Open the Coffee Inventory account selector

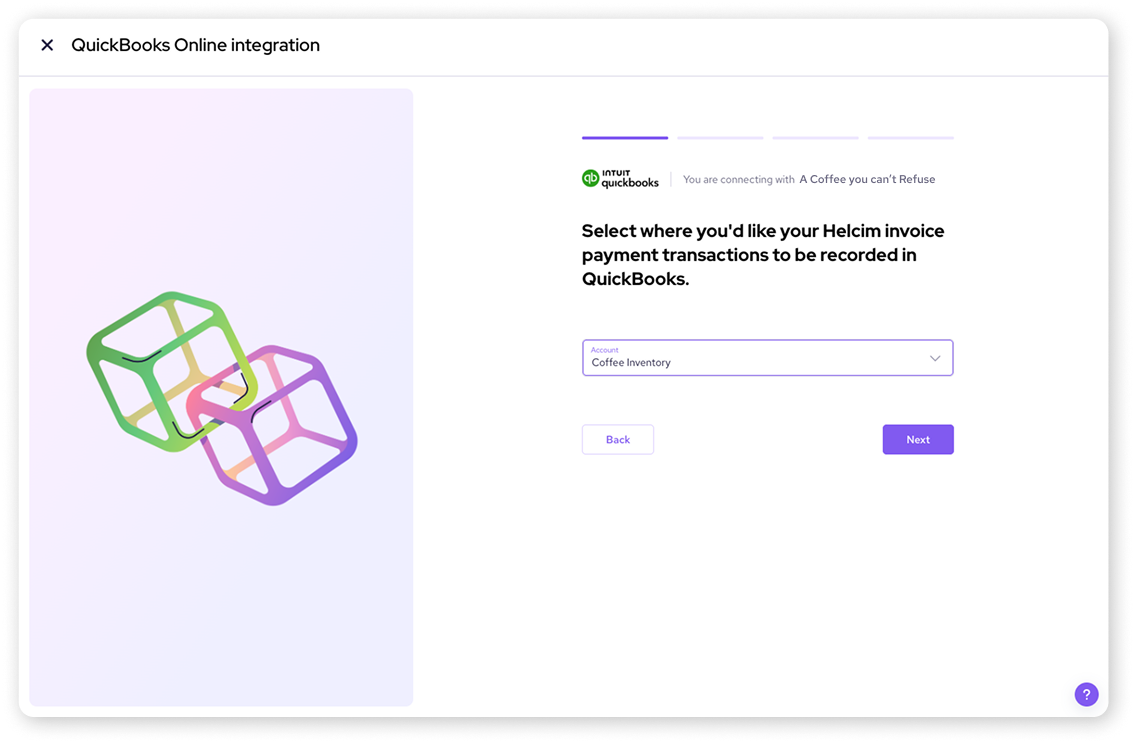pos(767,358)
